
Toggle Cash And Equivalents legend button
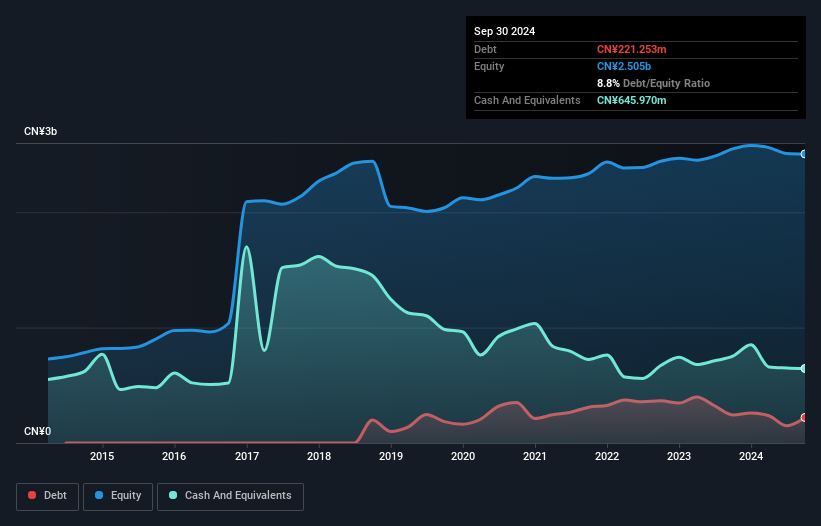pyautogui.click(x=230, y=496)
